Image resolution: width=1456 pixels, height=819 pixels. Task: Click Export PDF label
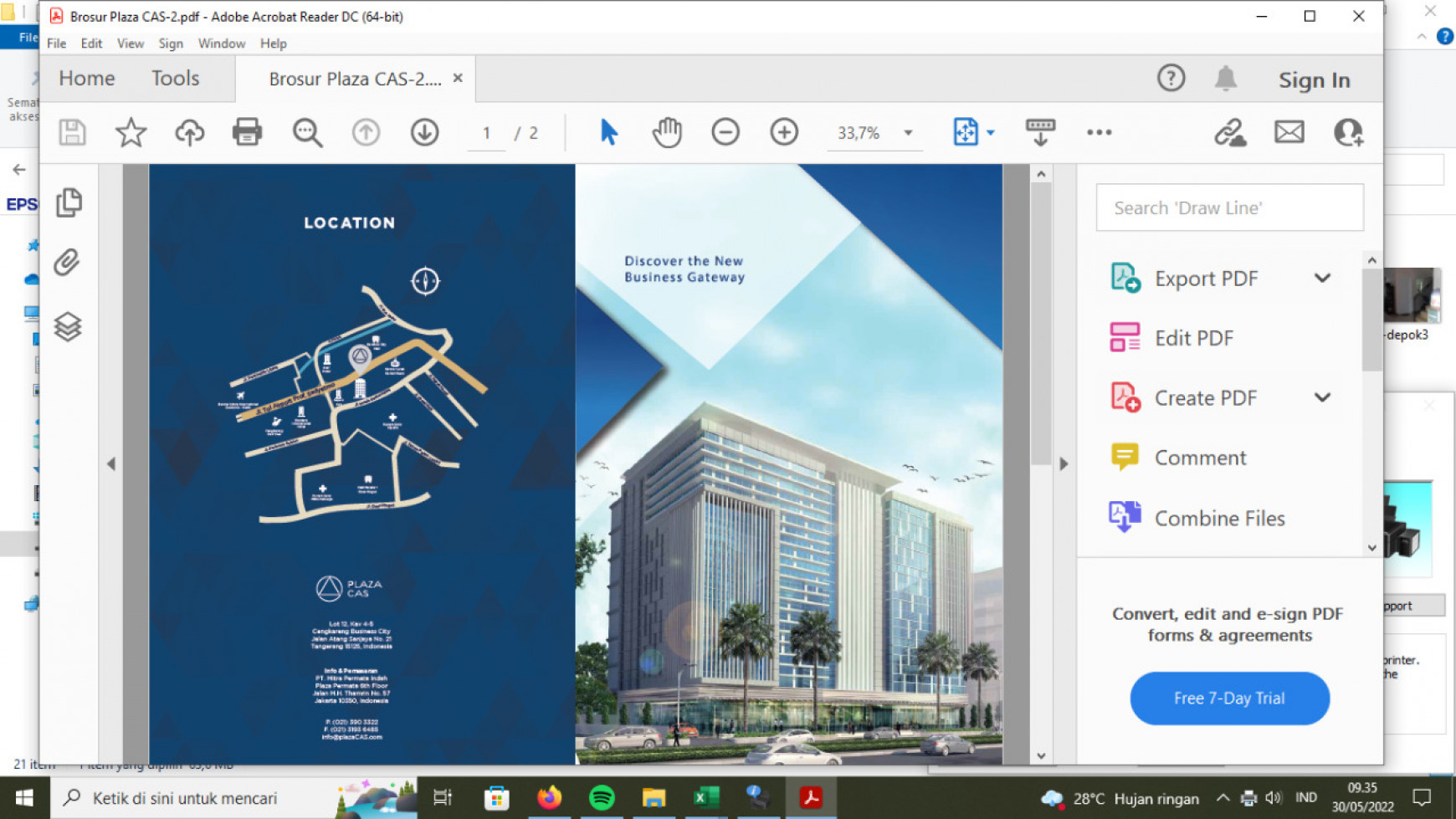[1206, 279]
